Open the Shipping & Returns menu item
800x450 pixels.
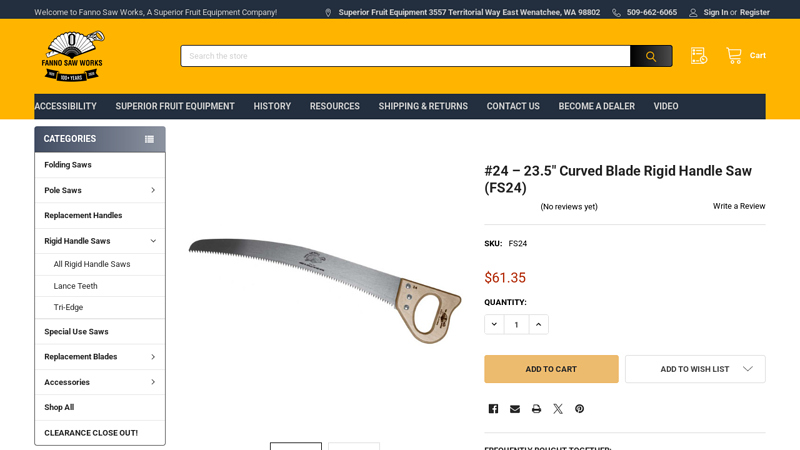pyautogui.click(x=423, y=106)
